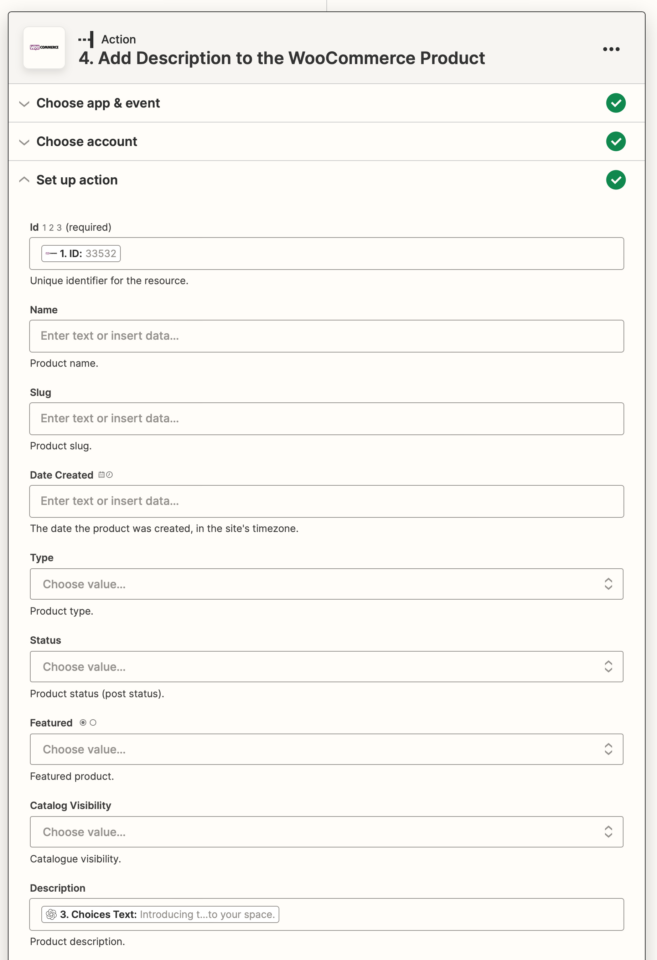This screenshot has width=657, height=960.
Task: Click green checkmark on Set up action
Action: [x=616, y=180]
